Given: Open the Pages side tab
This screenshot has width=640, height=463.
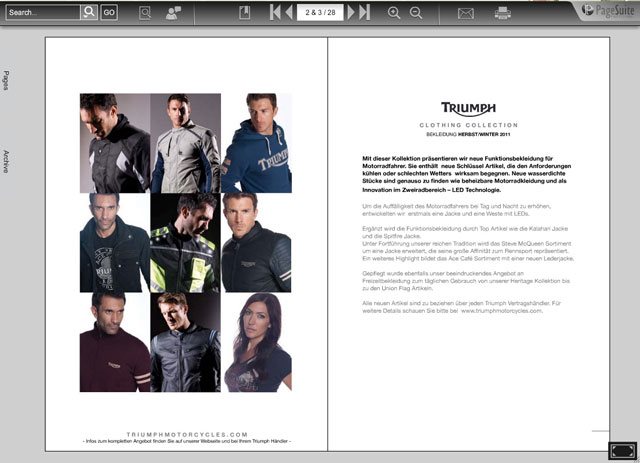Looking at the screenshot, I should point(7,80).
